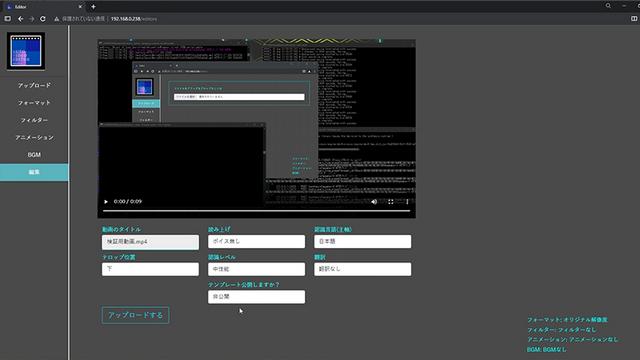Open the 認識言語 language dropdown
This screenshot has width=640, height=360.
[362, 241]
